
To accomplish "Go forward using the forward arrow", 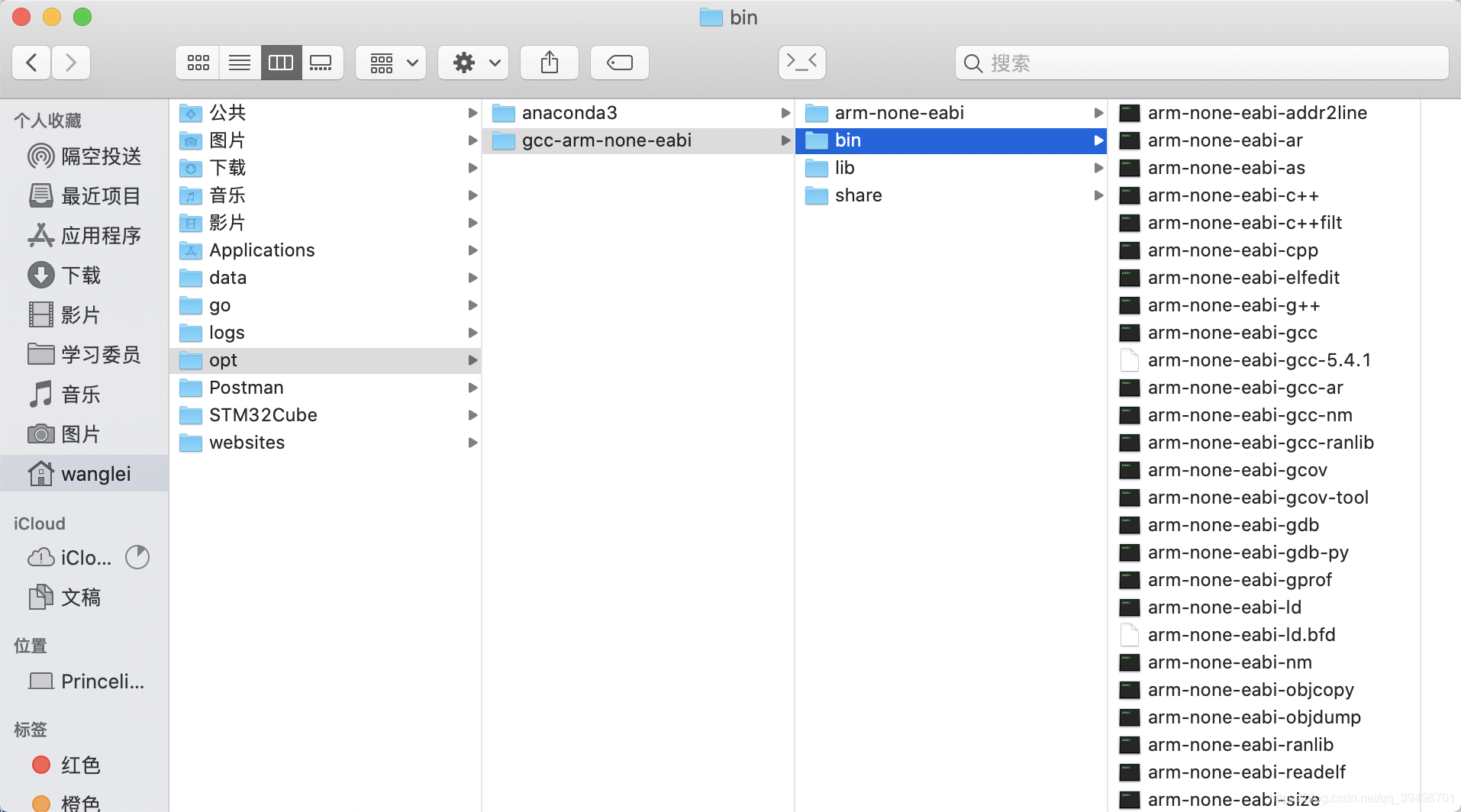I will point(71,63).
